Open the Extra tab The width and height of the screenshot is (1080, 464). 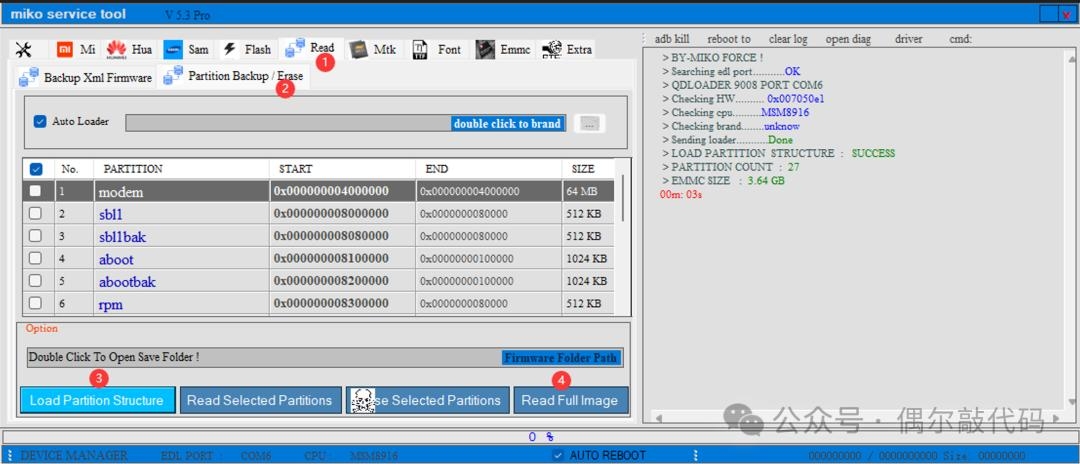[x=567, y=50]
